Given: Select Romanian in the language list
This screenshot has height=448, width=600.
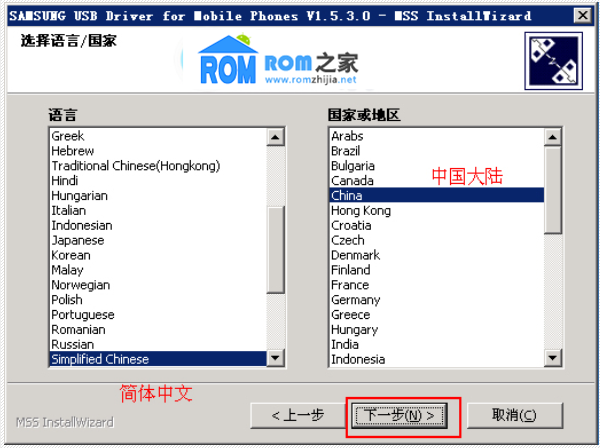Looking at the screenshot, I should [x=158, y=329].
